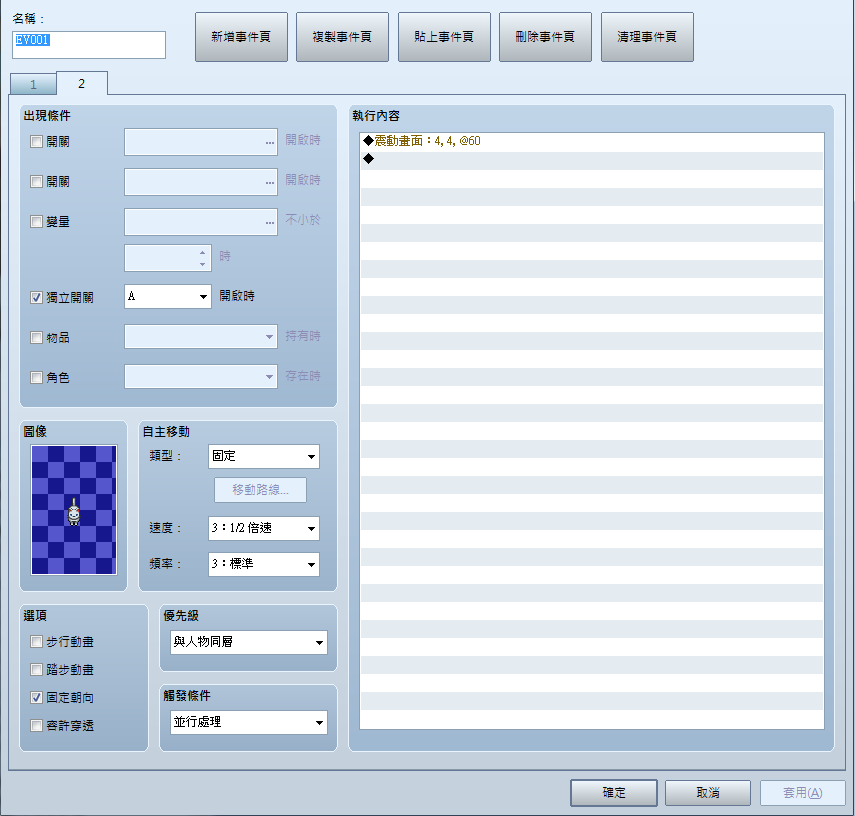Expand the 觸發條件 並行處理 dropdown
This screenshot has width=855, height=816.
tap(249, 723)
